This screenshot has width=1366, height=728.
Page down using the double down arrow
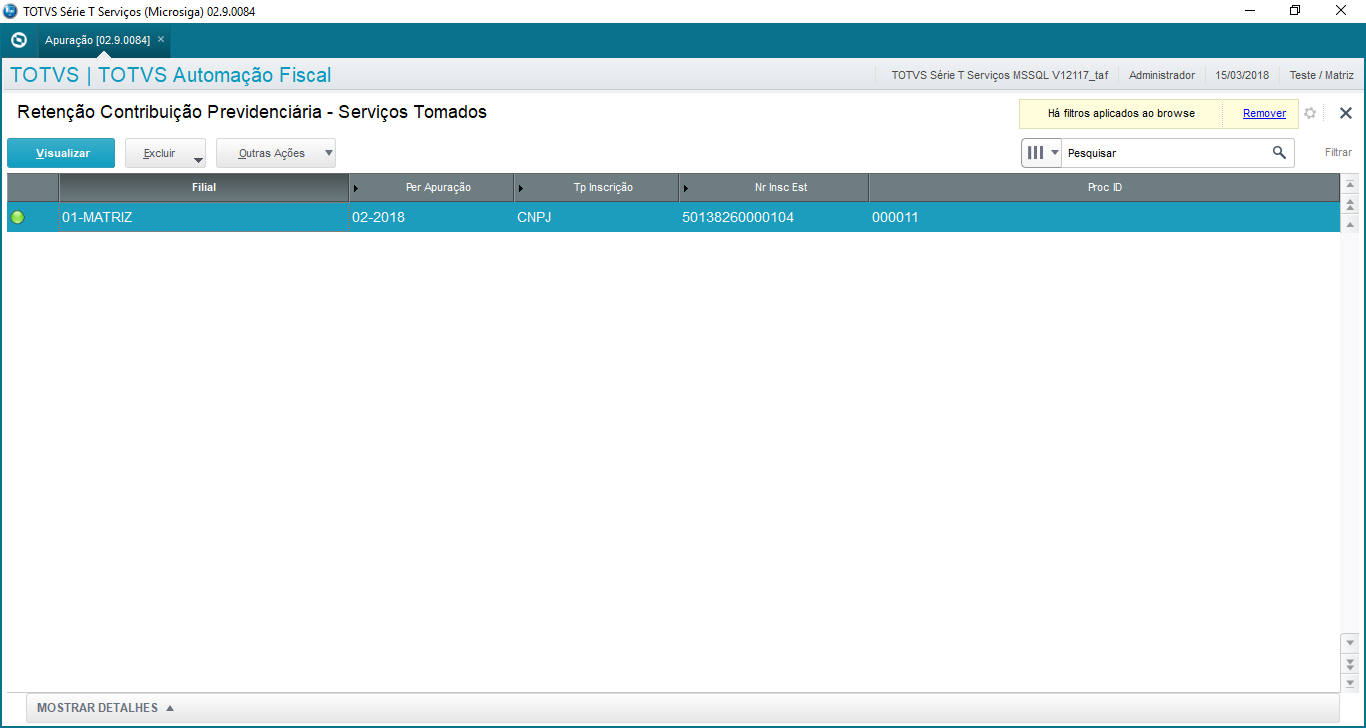tap(1350, 663)
